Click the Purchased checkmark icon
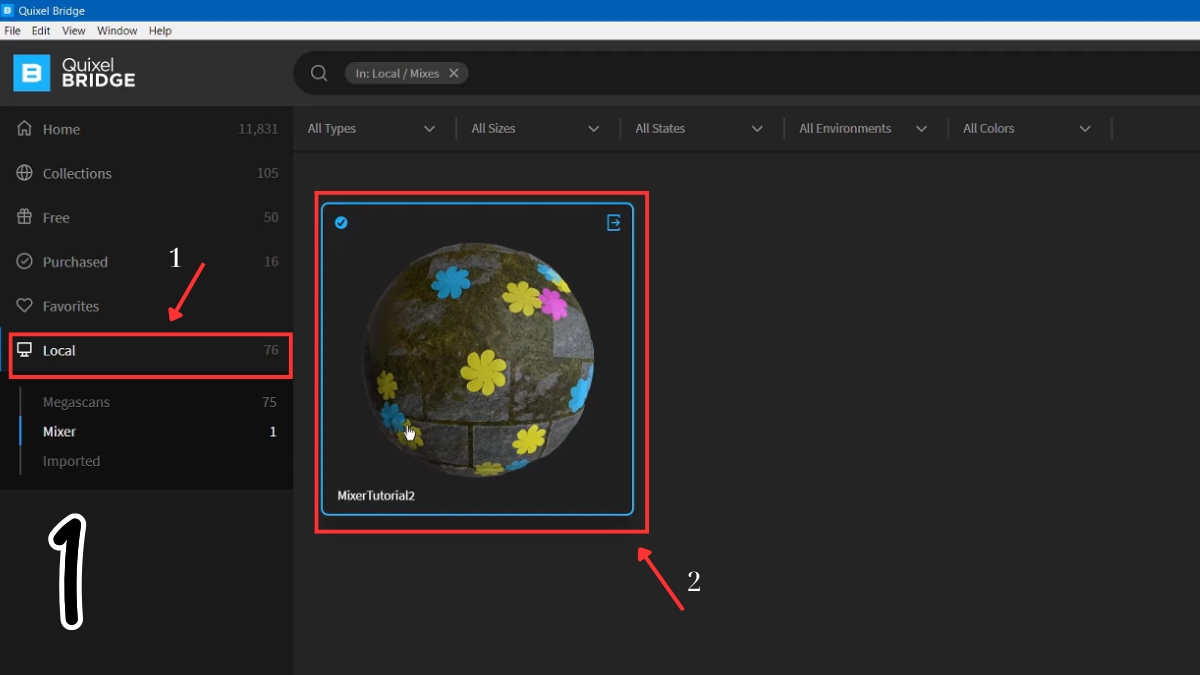 pyautogui.click(x=25, y=261)
